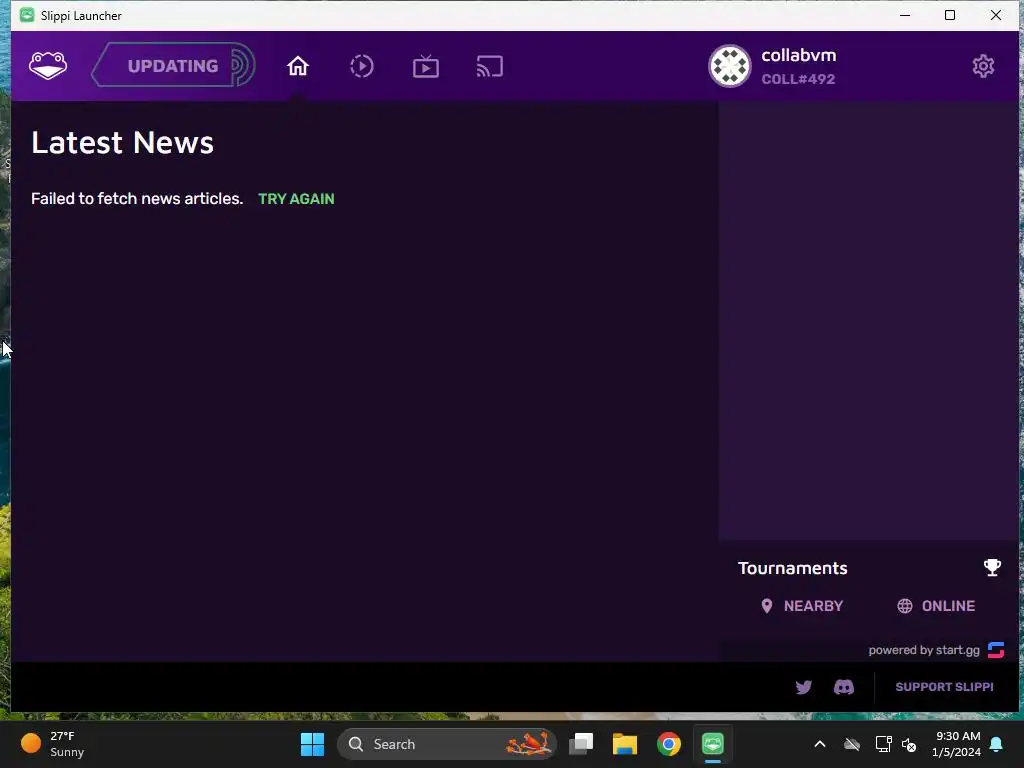Screen dimensions: 1024x768
Task: Open the Spectate tab icon
Action: [426, 66]
